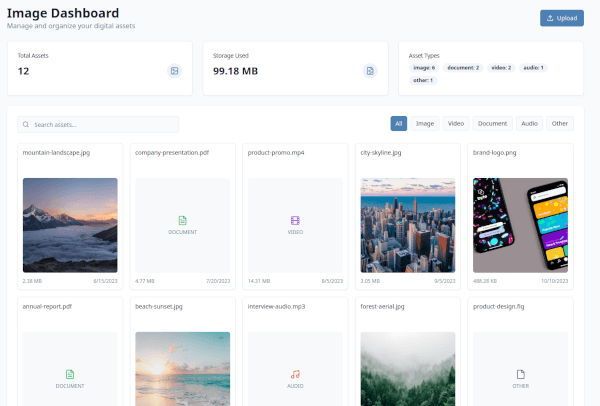Filter assets by Document
The image size is (600, 406).
[x=492, y=124]
